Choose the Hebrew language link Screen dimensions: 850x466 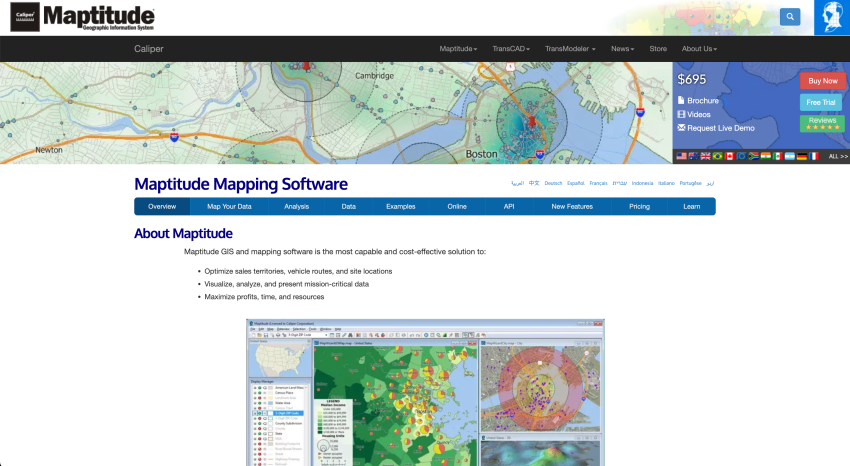click(620, 183)
